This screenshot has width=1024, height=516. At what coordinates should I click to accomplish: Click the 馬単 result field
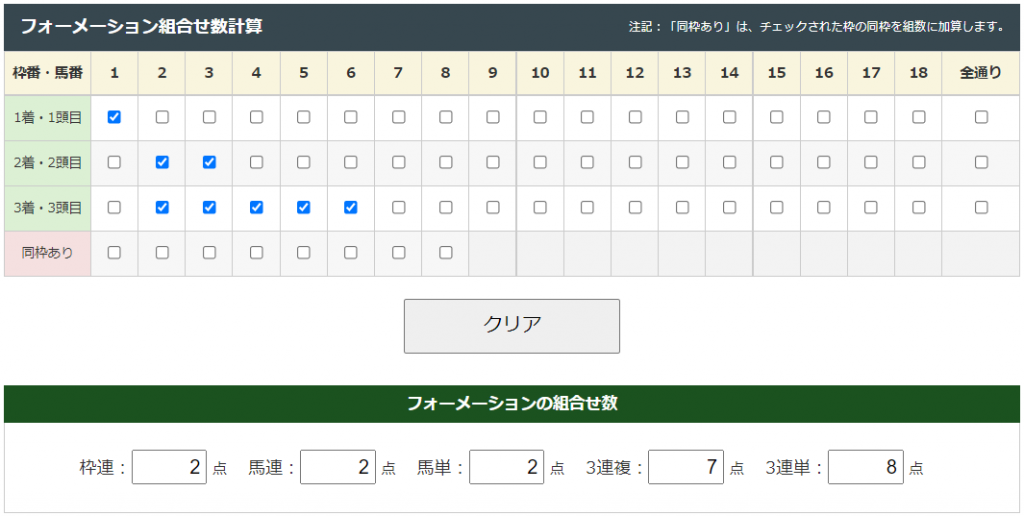tap(507, 467)
